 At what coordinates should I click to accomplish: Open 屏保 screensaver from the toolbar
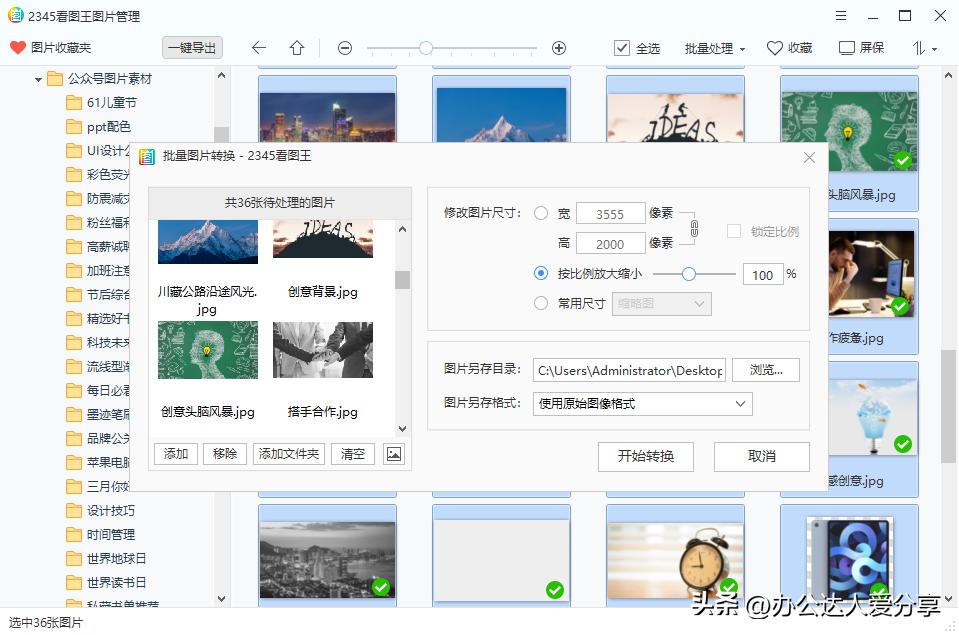coord(852,47)
